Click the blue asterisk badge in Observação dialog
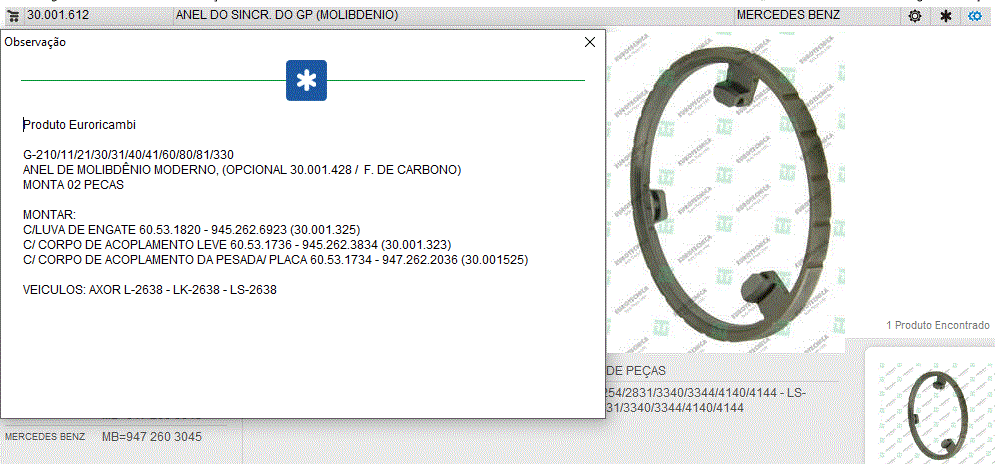The width and height of the screenshot is (995, 464). click(306, 80)
